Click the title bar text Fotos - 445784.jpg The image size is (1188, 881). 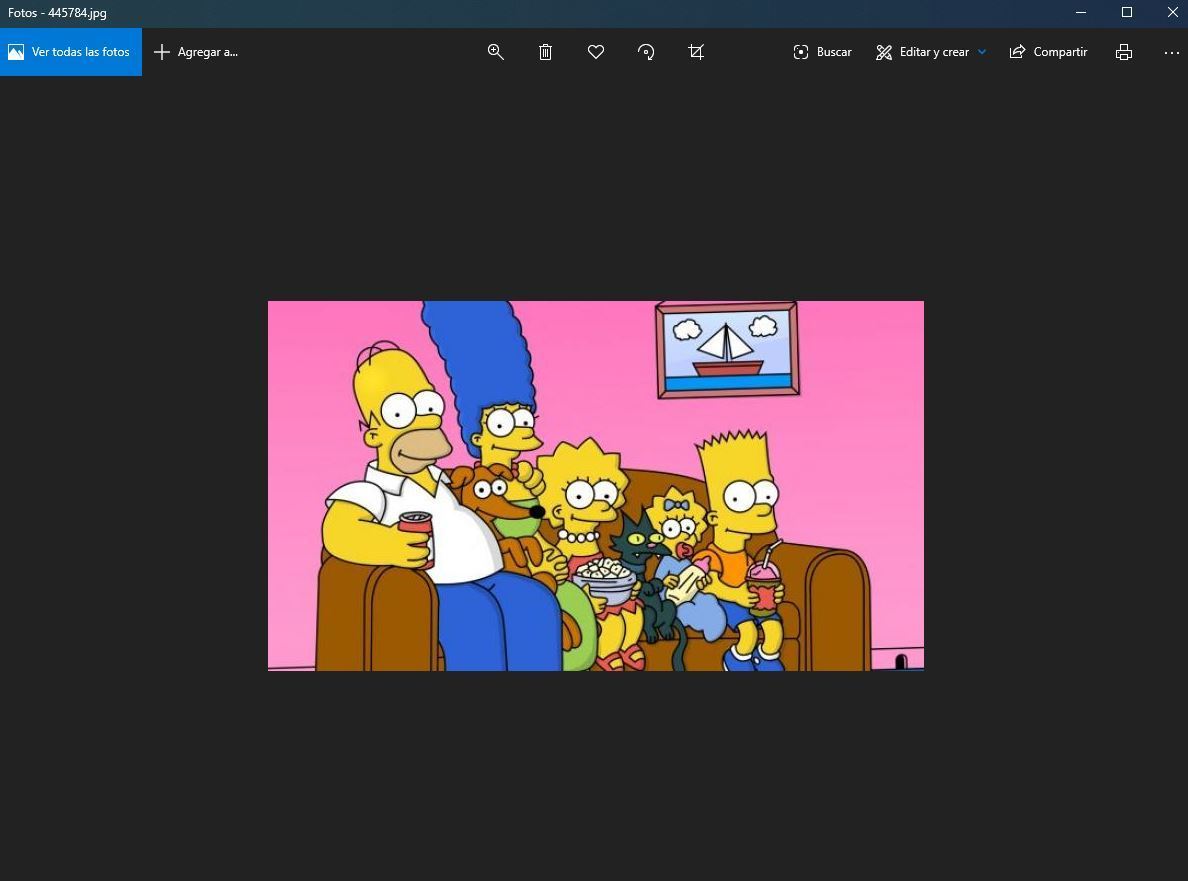click(58, 13)
